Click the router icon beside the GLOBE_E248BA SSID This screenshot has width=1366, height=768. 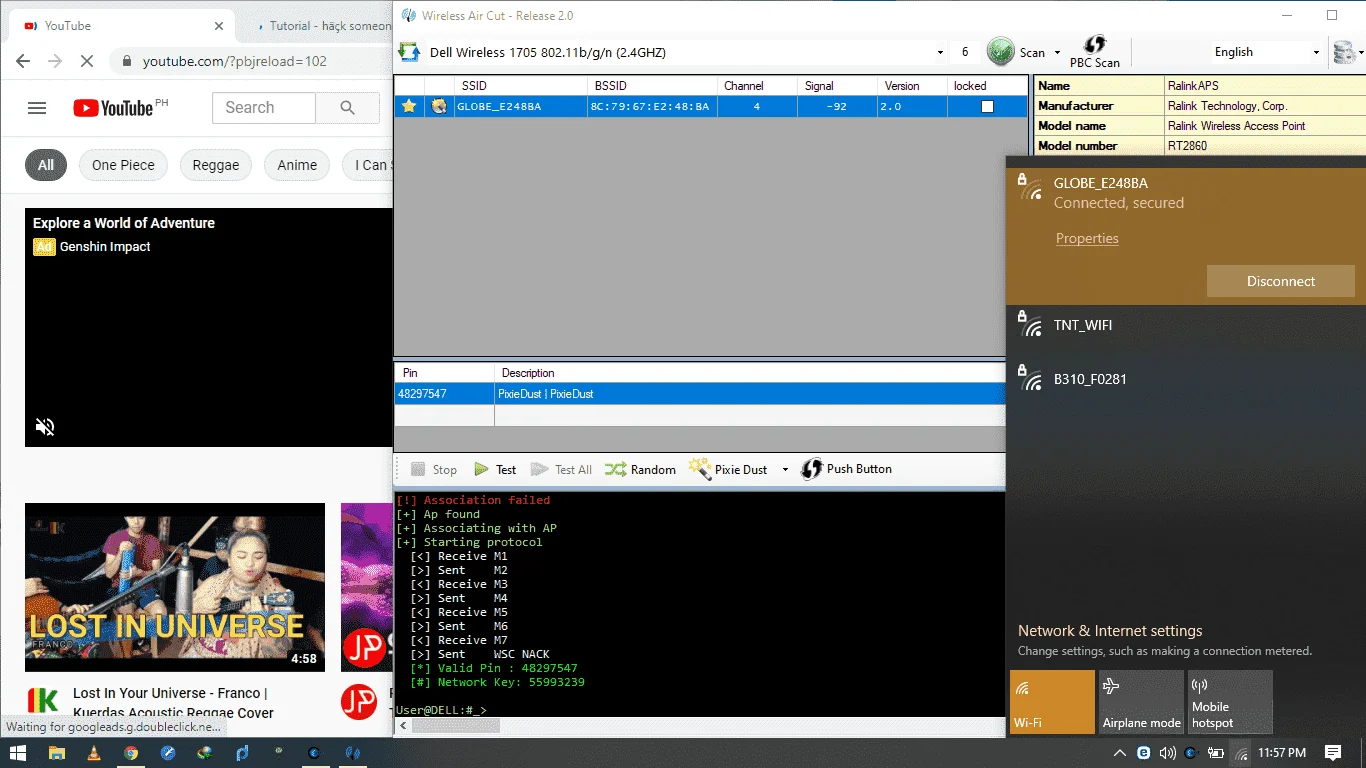coord(439,106)
